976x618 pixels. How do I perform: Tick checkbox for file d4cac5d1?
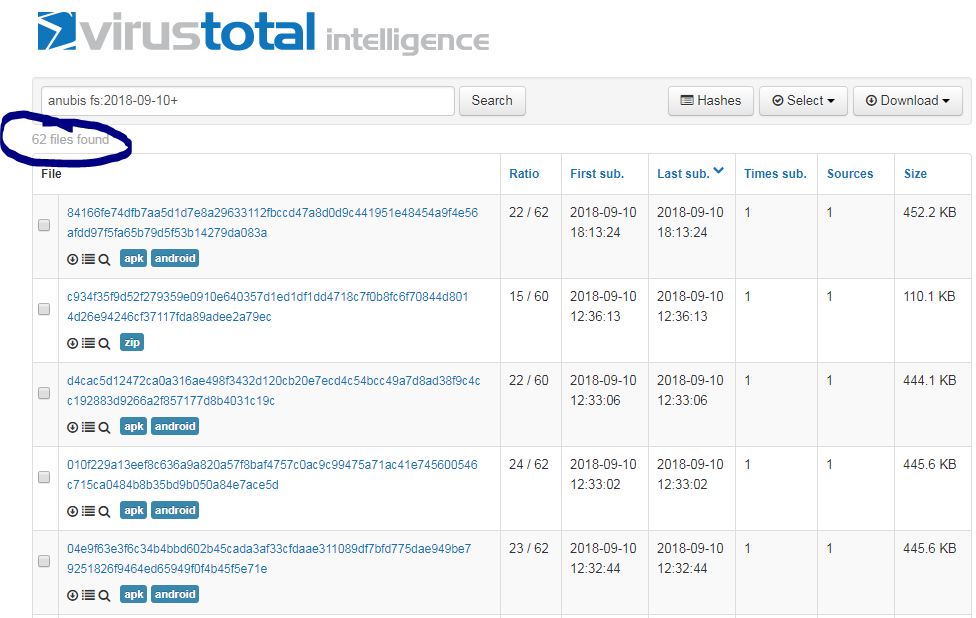pos(44,393)
